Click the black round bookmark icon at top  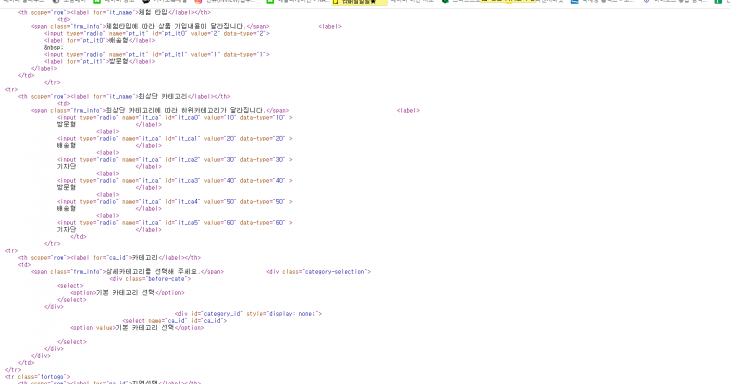point(146,1)
